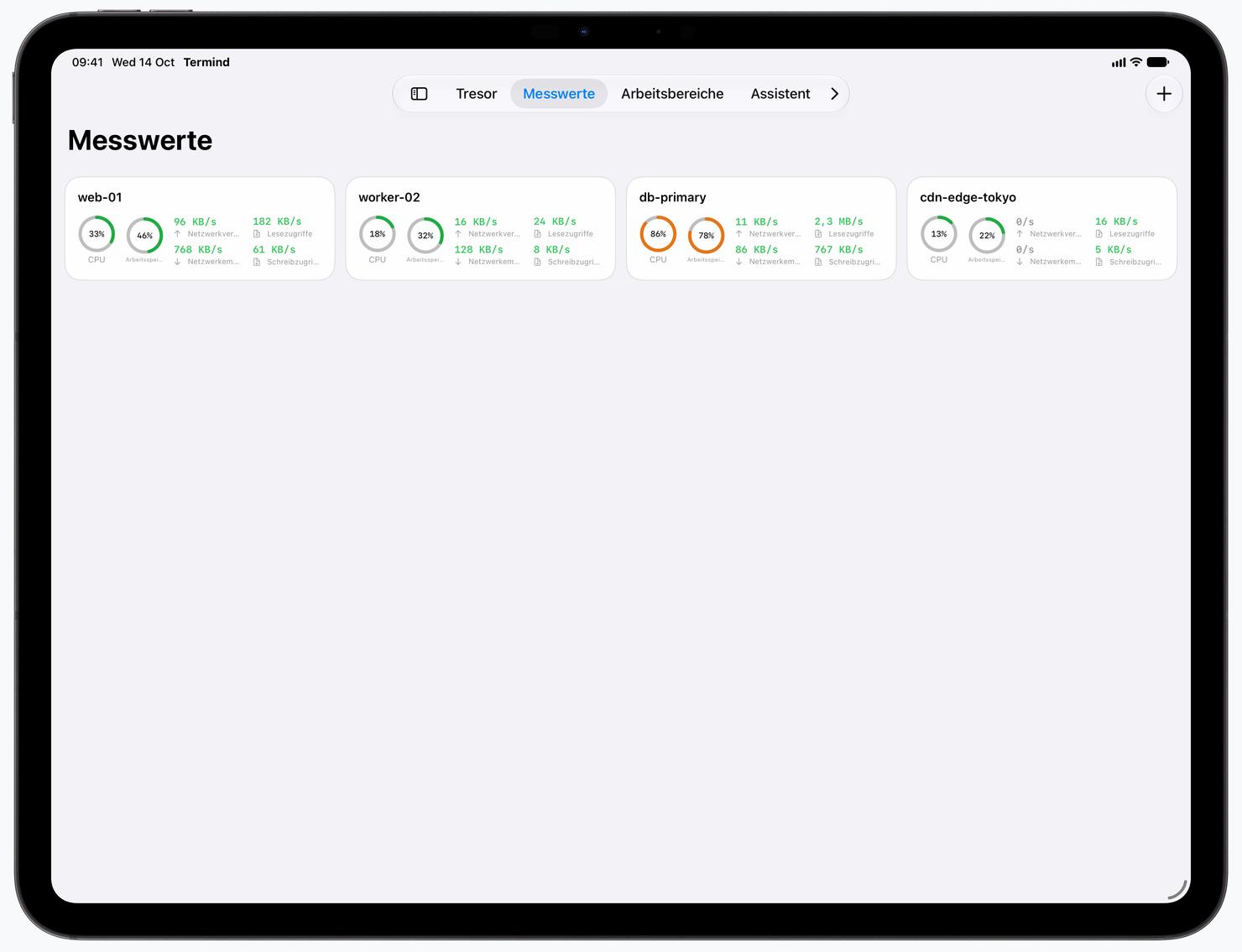Select the 86% CPU gauge on db-primary
The width and height of the screenshot is (1242, 952).
click(x=658, y=234)
